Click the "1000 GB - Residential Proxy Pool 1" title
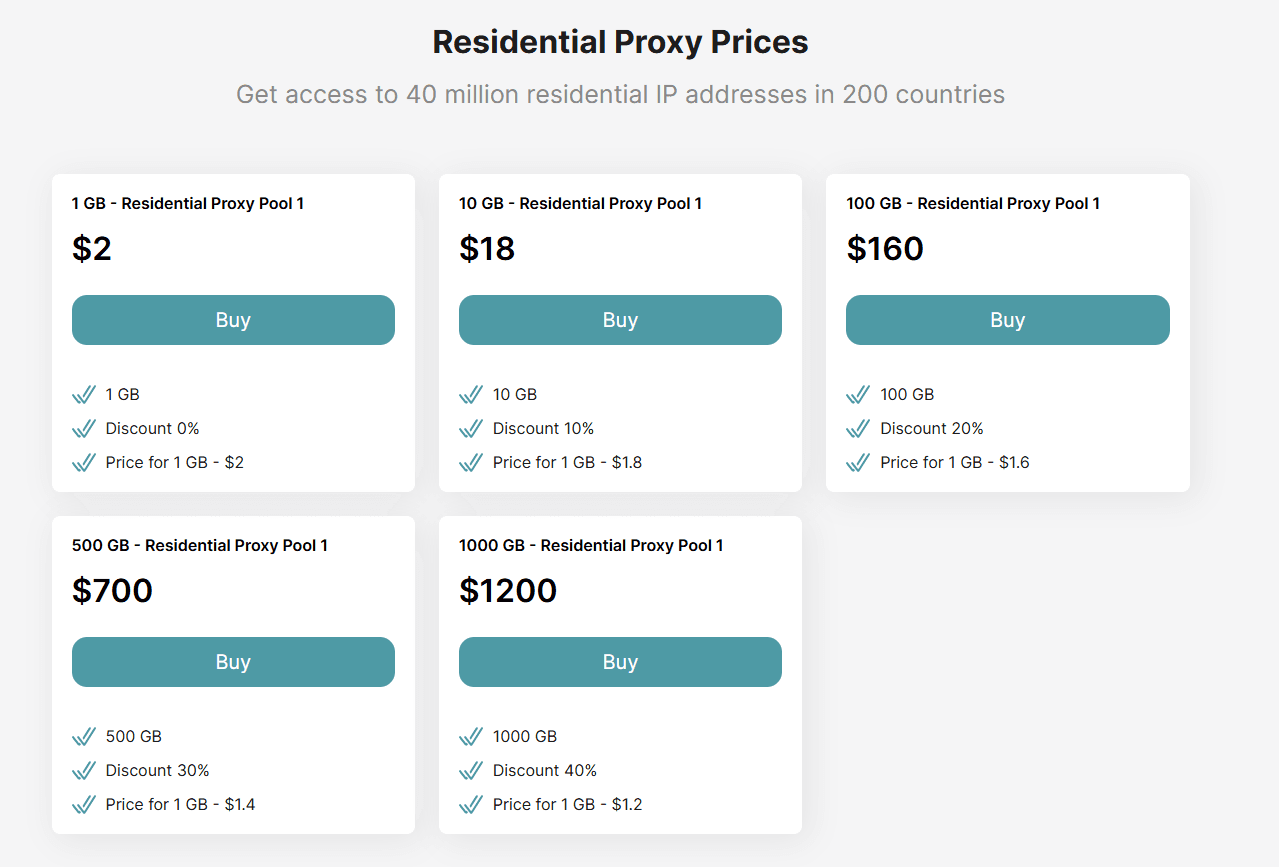The width and height of the screenshot is (1279, 867). 591,546
